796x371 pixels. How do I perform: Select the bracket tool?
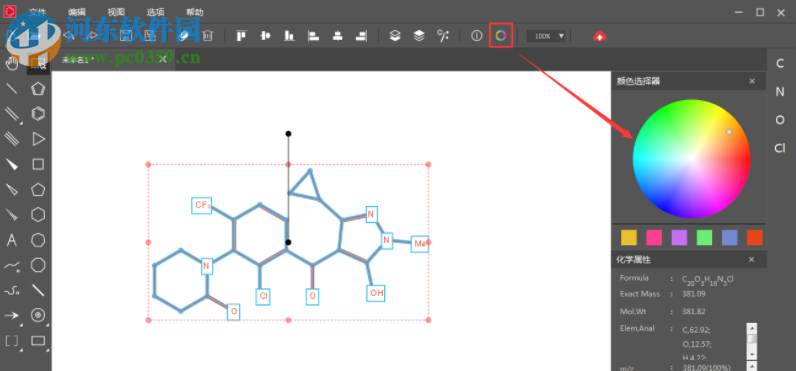click(x=12, y=341)
